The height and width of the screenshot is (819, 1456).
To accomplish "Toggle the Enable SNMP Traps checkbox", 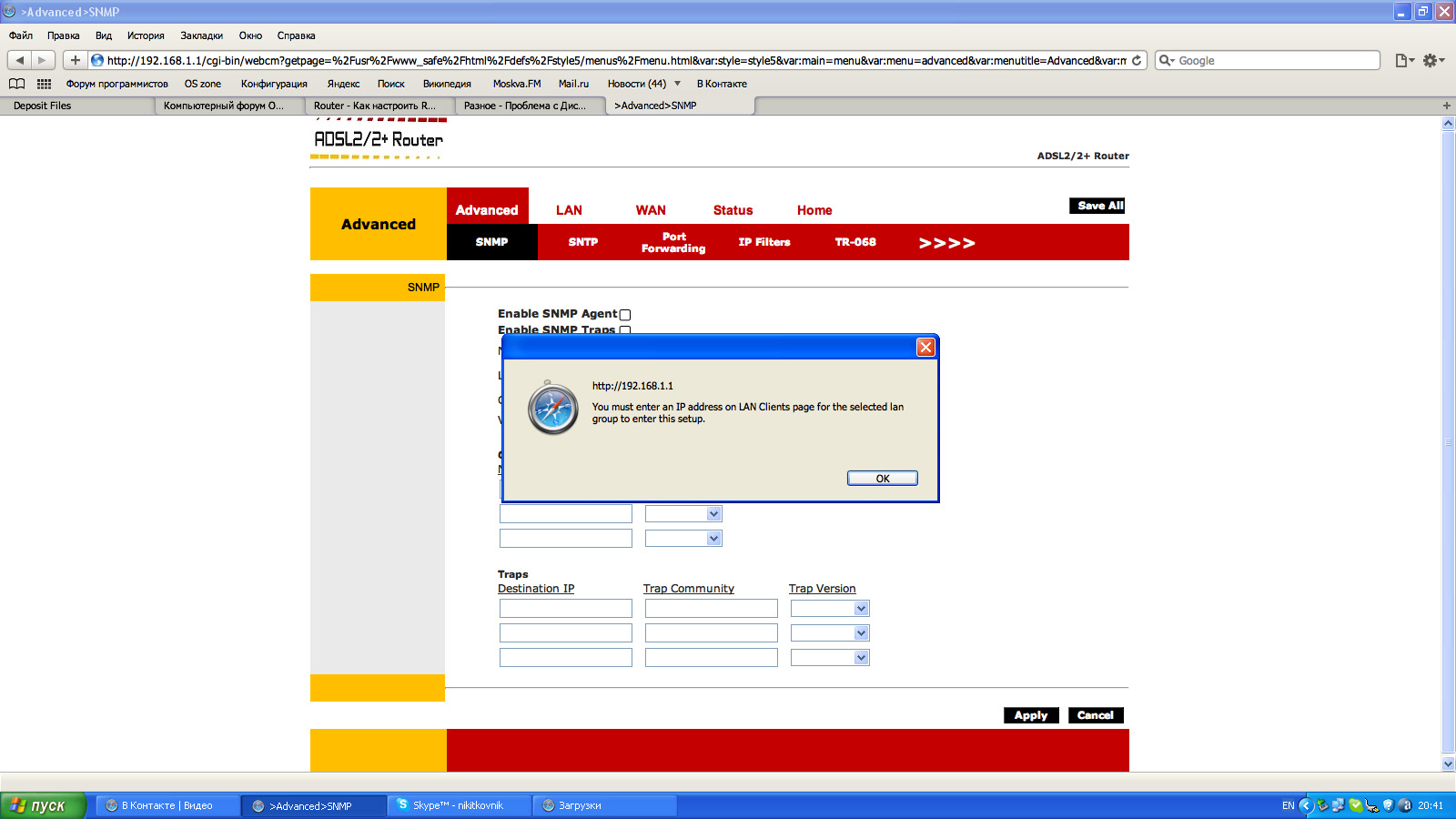I will [625, 330].
